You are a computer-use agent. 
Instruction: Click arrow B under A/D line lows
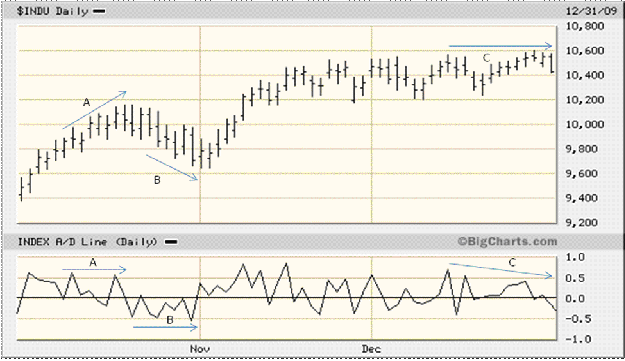[165, 328]
